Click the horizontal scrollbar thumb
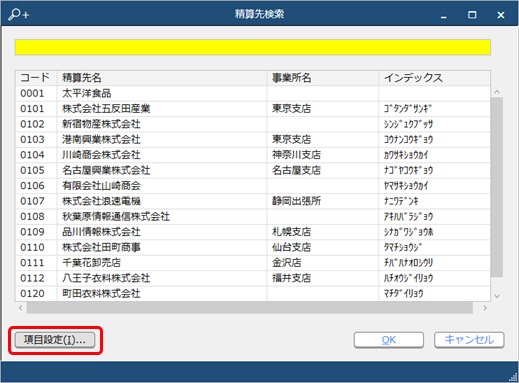The width and height of the screenshot is (519, 383). pos(250,308)
